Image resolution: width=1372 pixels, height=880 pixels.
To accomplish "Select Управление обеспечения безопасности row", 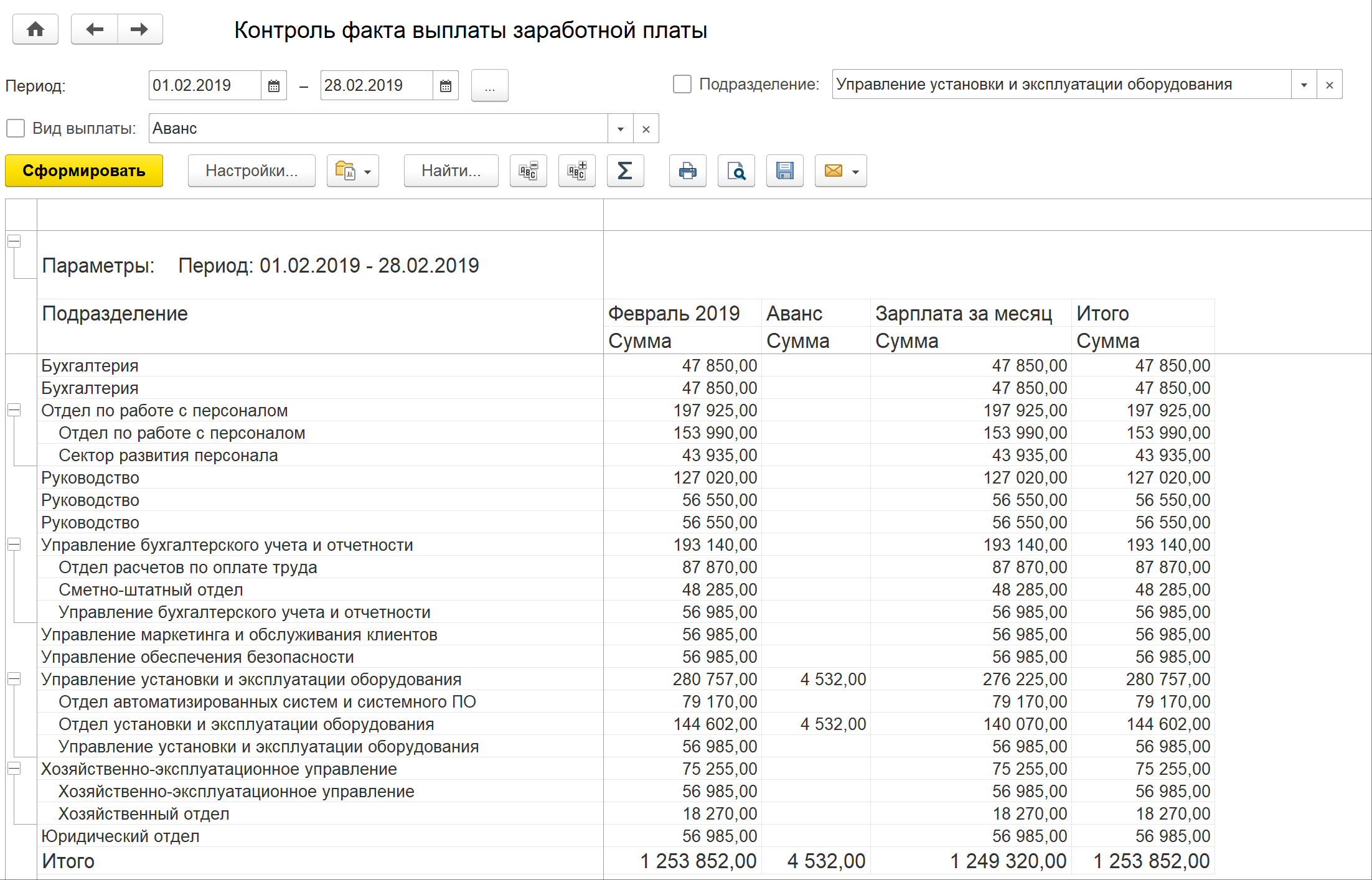I will point(626,657).
